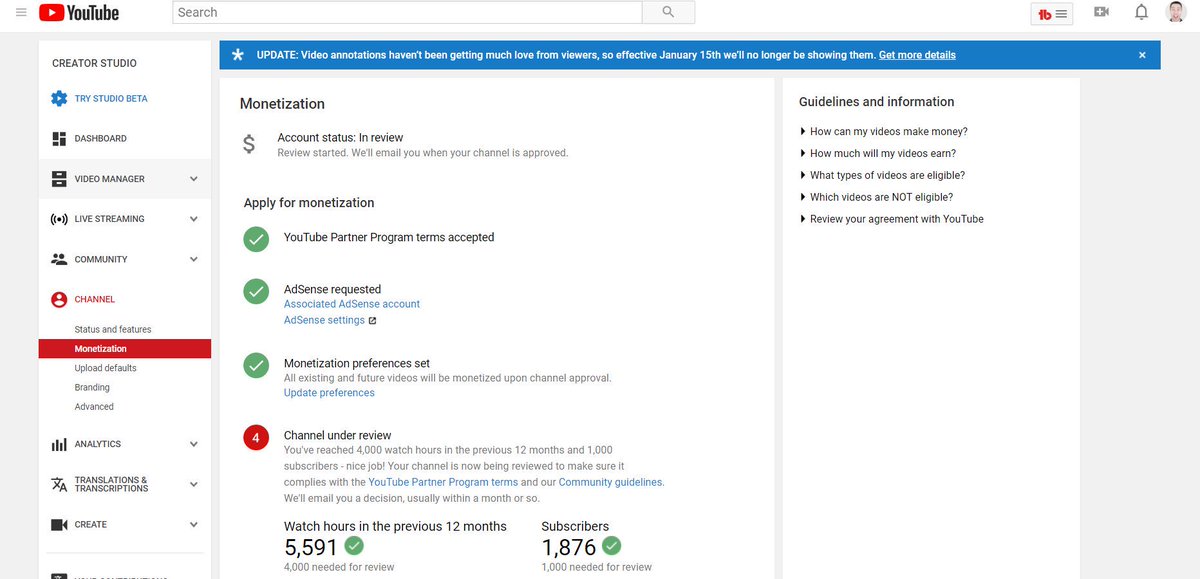Click the 'Account status: In review' text
This screenshot has width=1200, height=579.
tap(340, 137)
